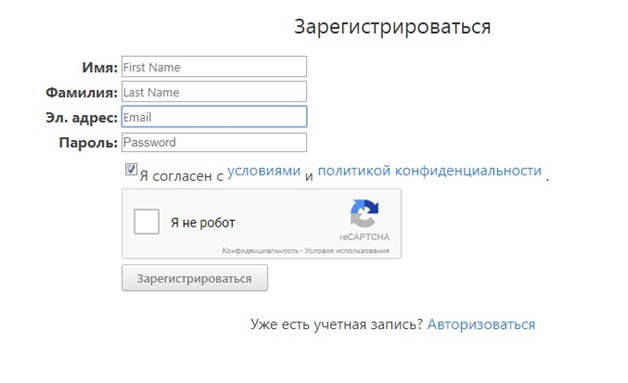Click the Password input field
The image size is (628, 383).
click(x=214, y=142)
